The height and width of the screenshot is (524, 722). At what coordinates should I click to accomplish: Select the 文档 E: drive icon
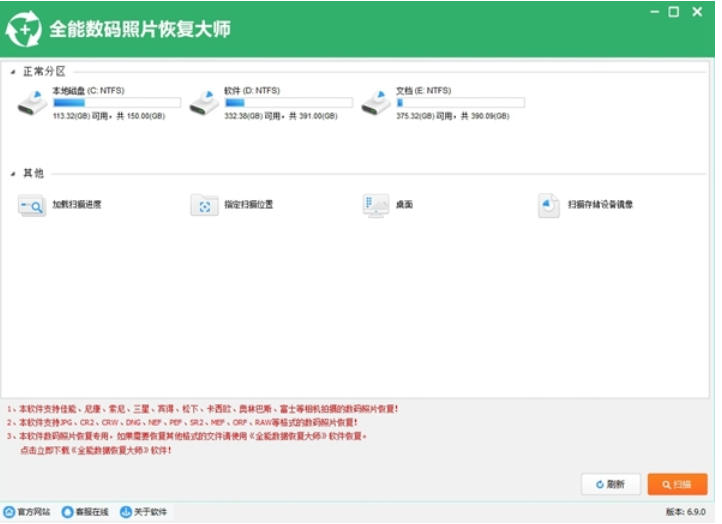[x=376, y=103]
